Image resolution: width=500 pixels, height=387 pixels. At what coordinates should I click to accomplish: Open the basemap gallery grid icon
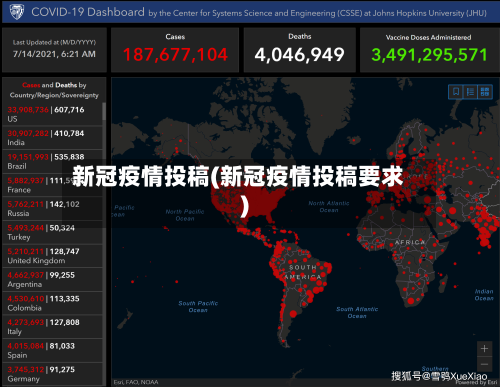(x=485, y=92)
